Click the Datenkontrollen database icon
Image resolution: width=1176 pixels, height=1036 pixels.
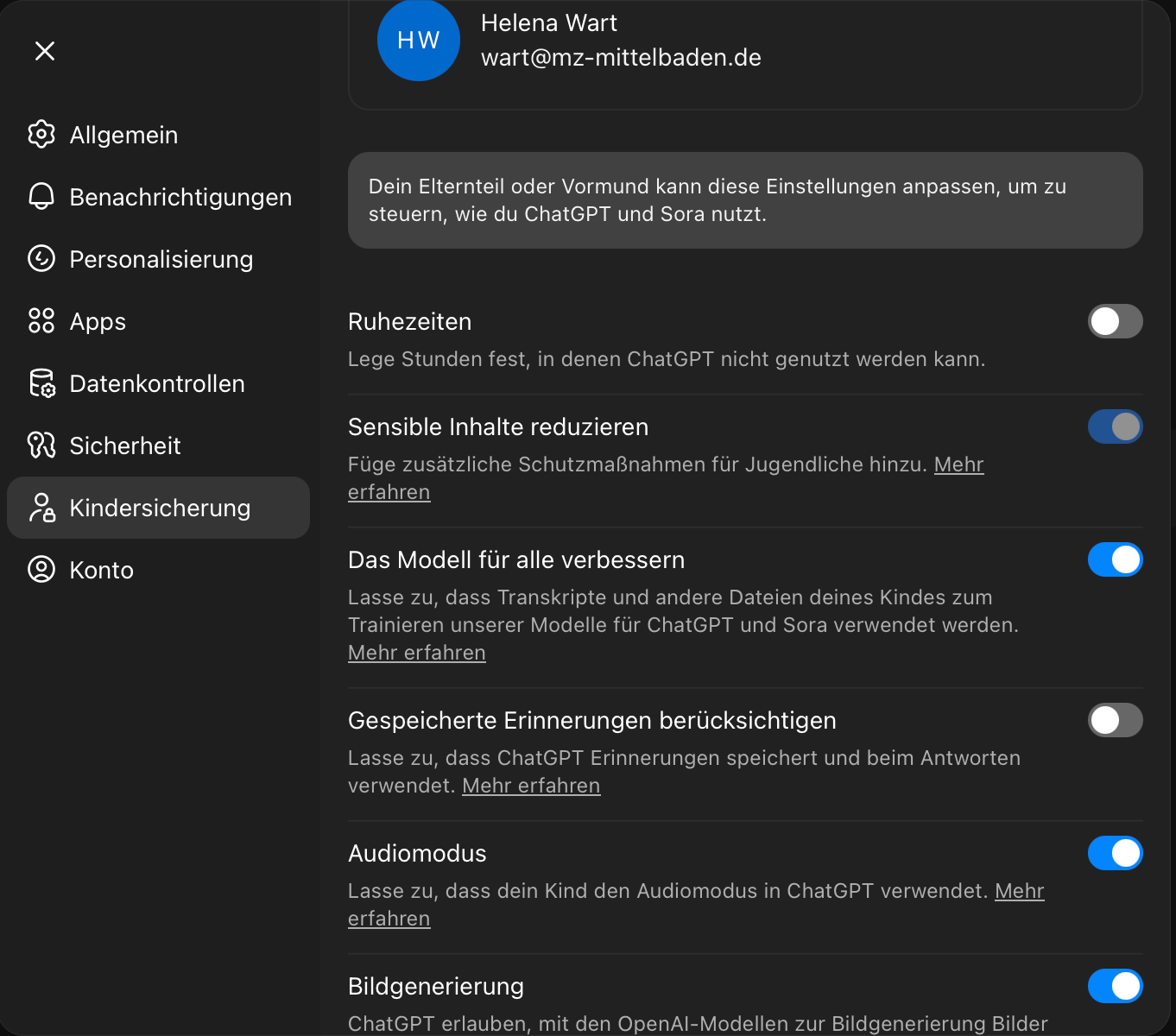pos(41,383)
